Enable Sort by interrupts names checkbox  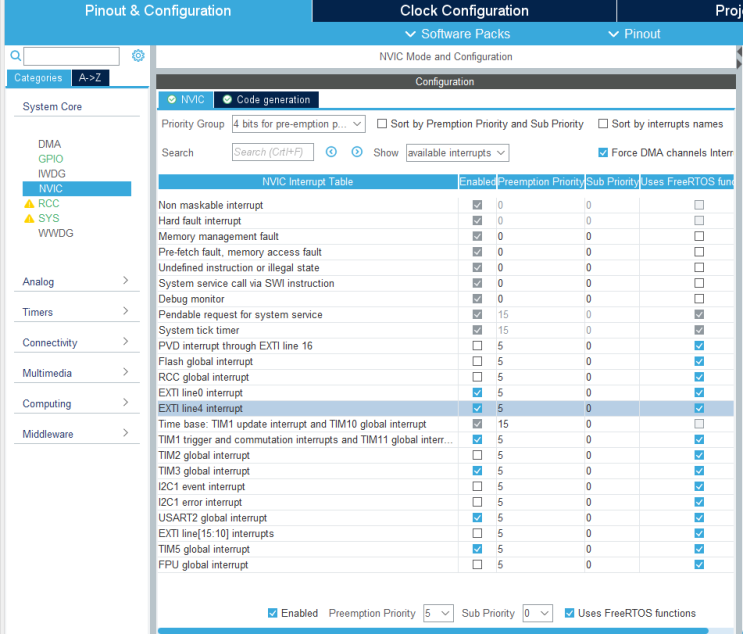click(603, 124)
